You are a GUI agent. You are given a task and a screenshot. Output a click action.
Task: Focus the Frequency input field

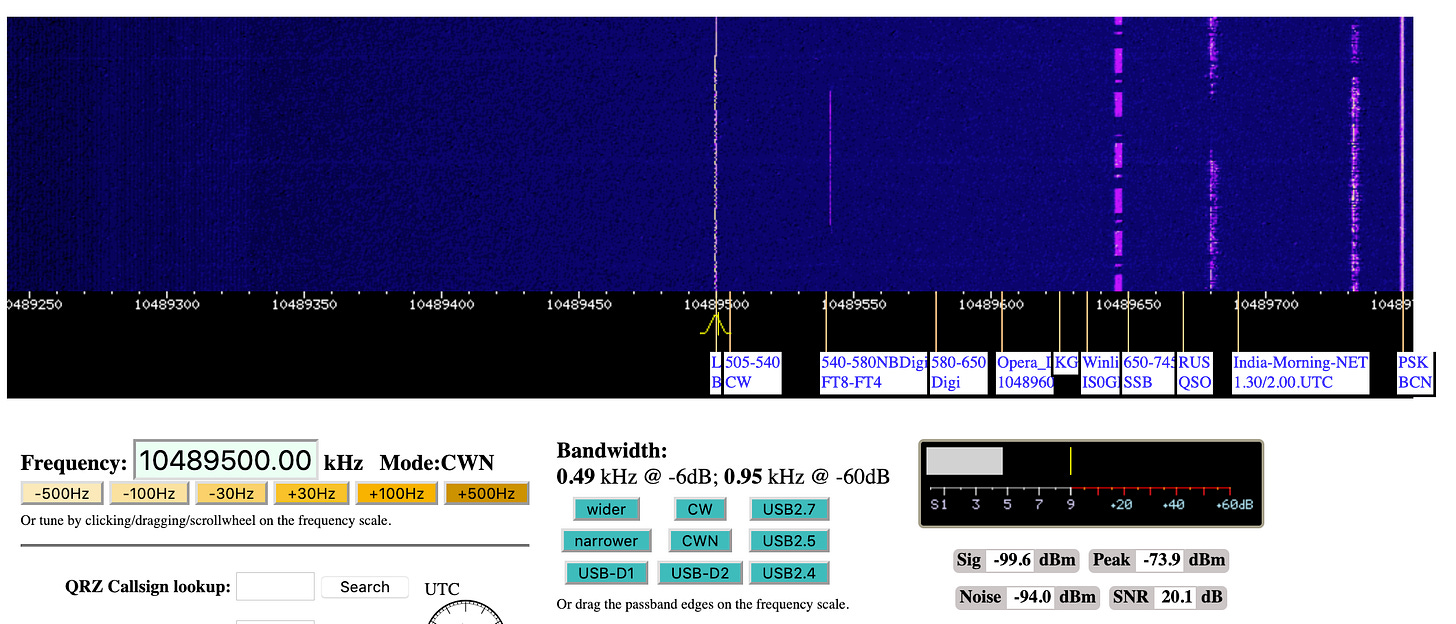tap(226, 460)
